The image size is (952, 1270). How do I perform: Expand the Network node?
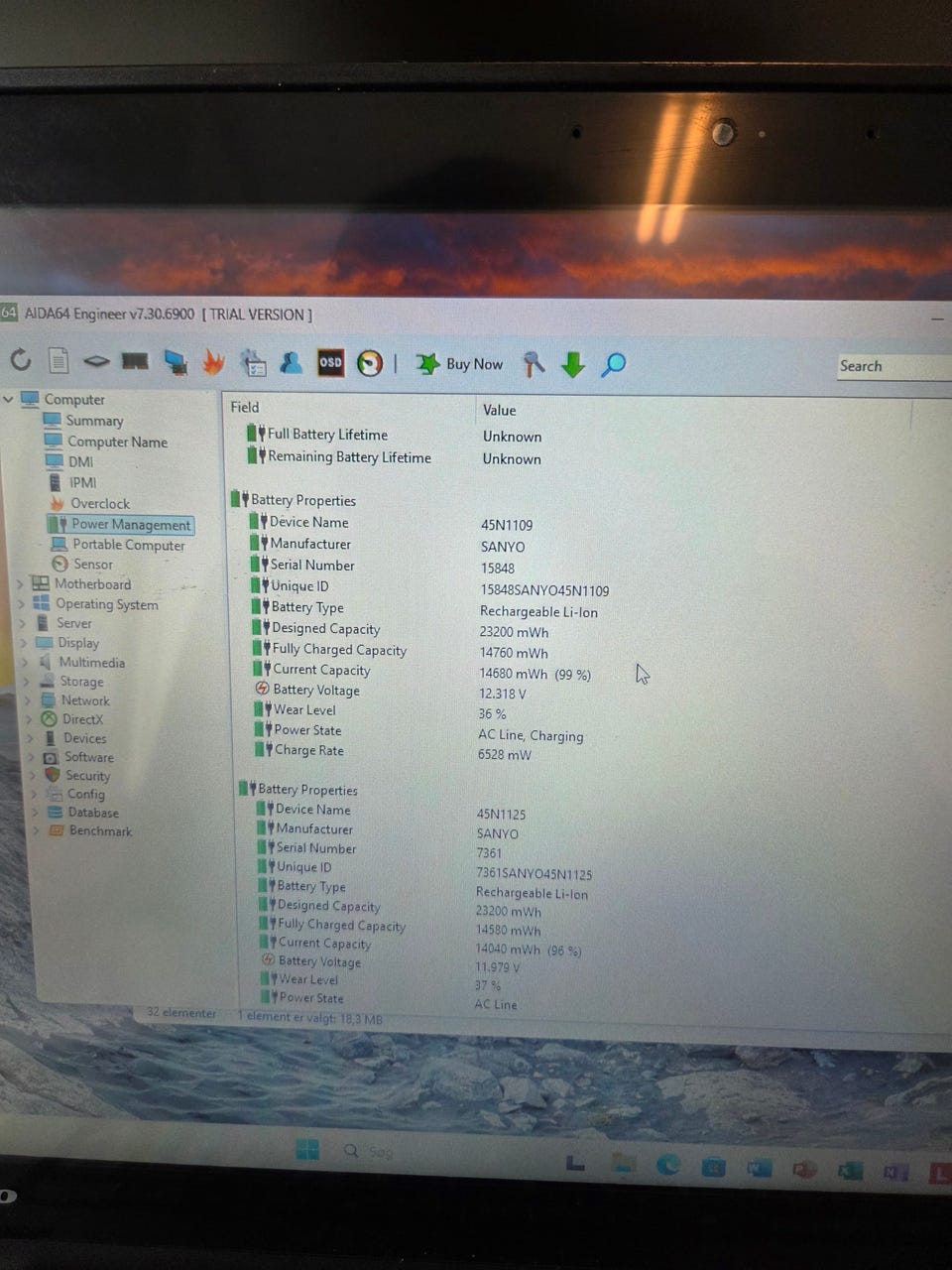pos(26,700)
